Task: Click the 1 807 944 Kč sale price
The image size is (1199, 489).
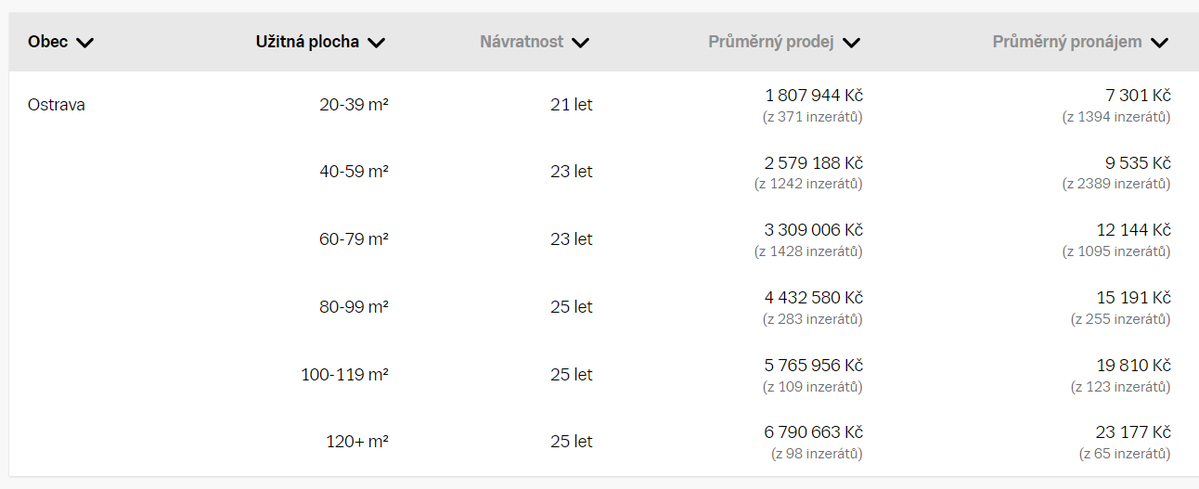Action: pyautogui.click(x=814, y=95)
